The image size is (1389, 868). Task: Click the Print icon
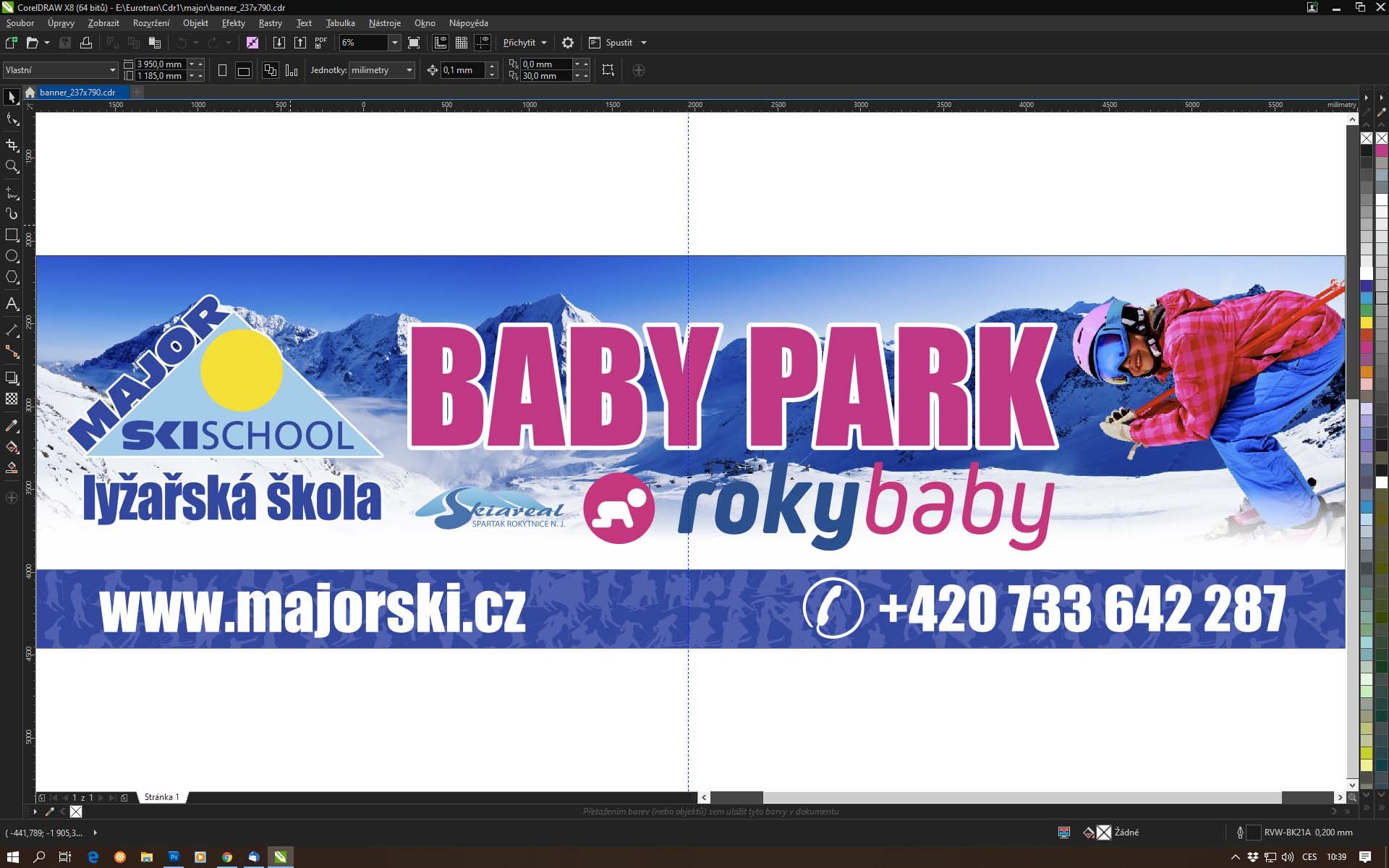point(86,43)
